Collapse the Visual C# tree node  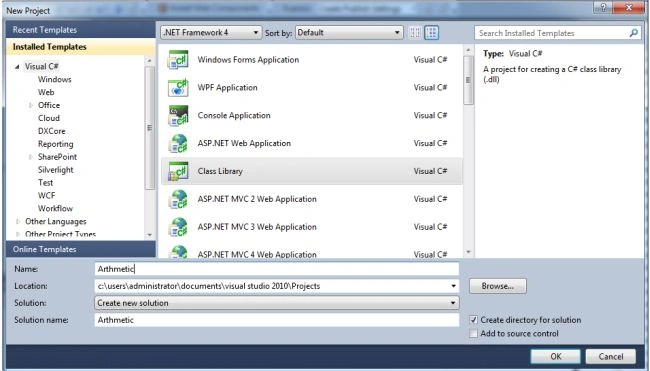(17, 66)
